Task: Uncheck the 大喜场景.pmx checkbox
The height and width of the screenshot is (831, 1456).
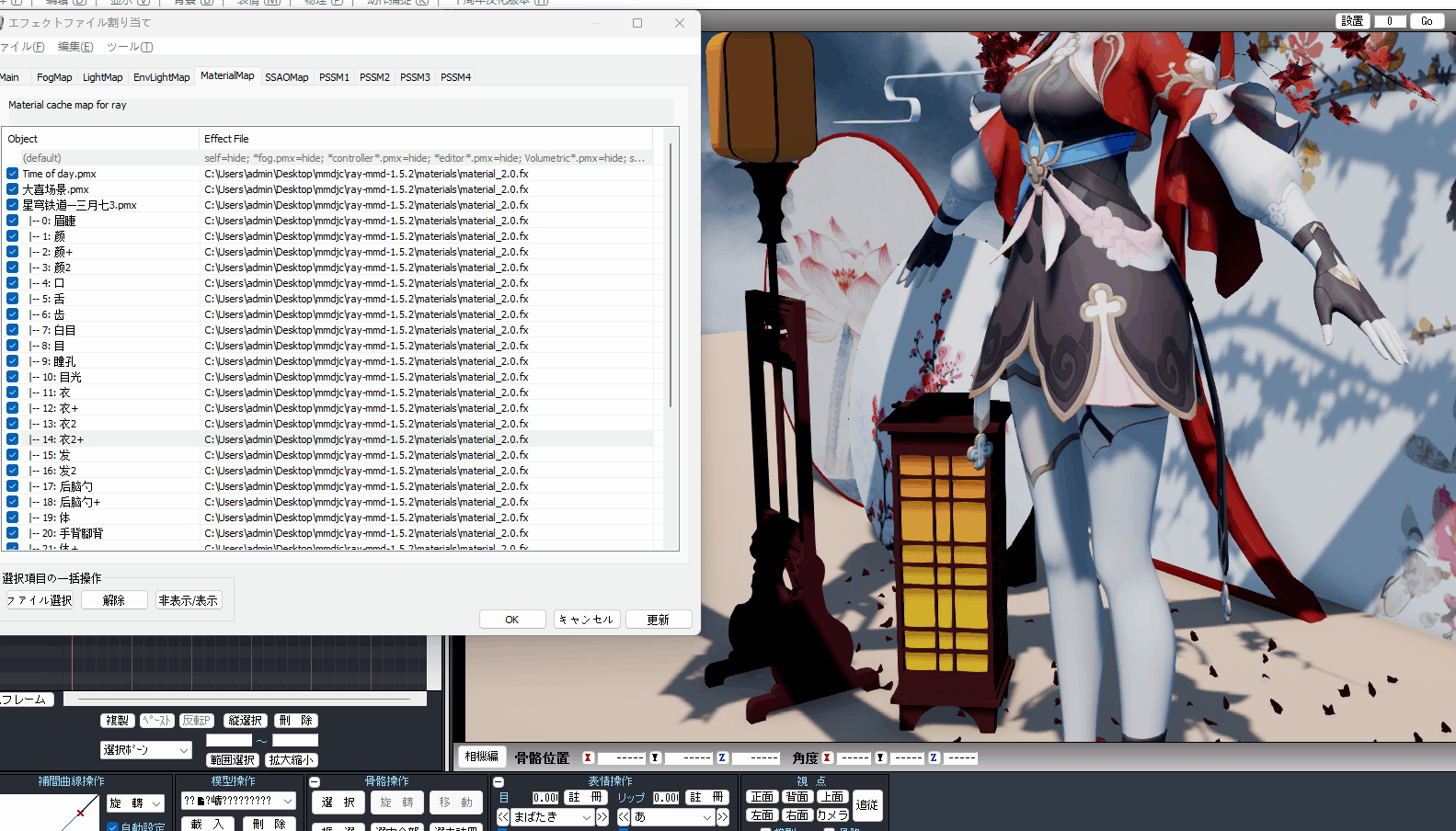Action: [13, 189]
